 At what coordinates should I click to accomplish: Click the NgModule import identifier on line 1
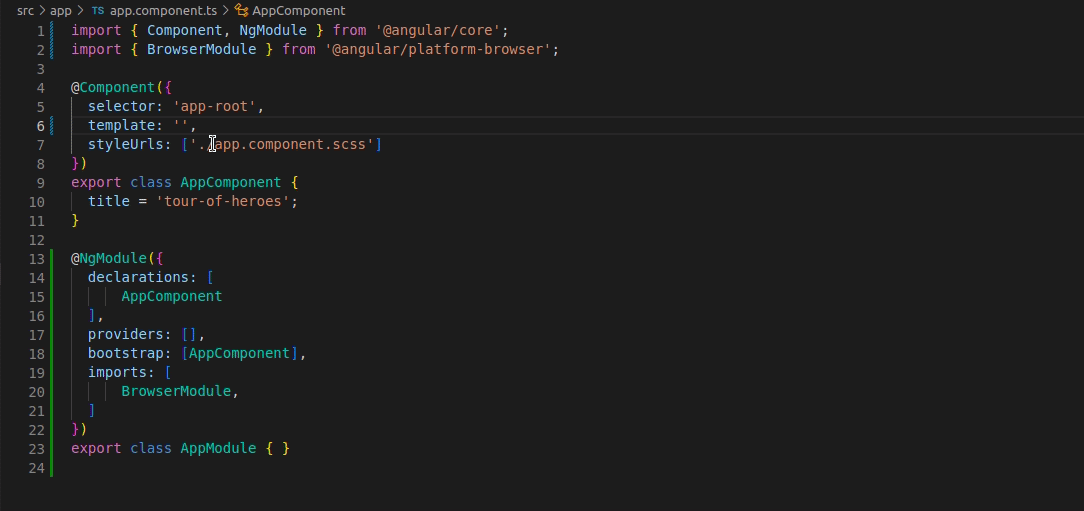(x=273, y=30)
